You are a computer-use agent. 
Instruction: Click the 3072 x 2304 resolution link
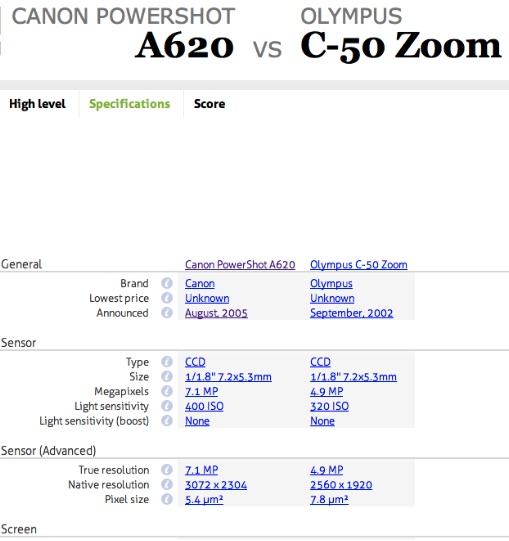[x=216, y=485]
